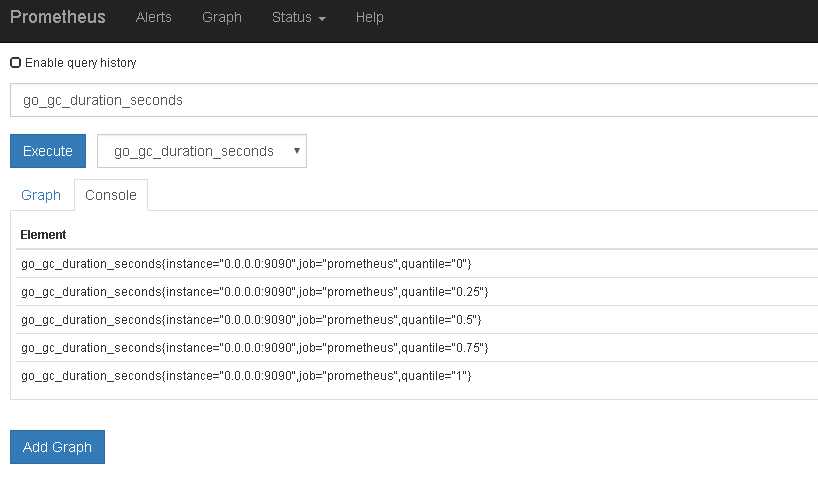
Task: Expand the Status dropdown menu
Action: pos(298,17)
